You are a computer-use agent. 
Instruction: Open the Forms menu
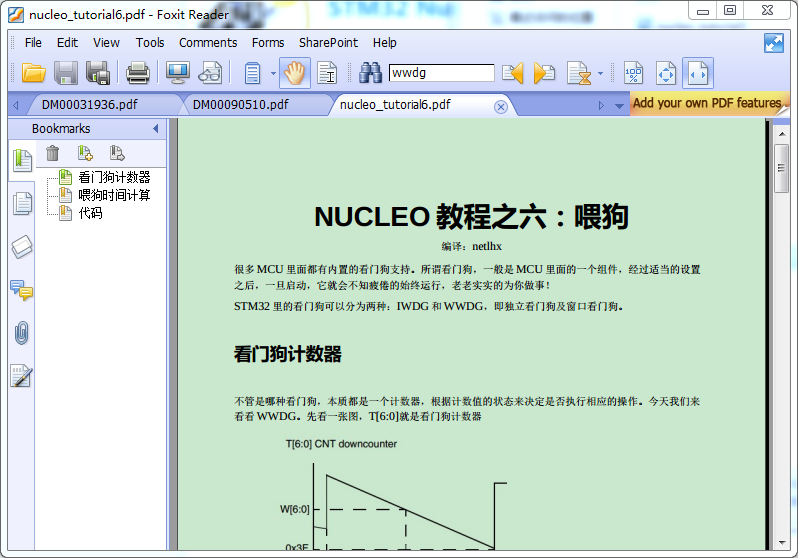point(268,43)
